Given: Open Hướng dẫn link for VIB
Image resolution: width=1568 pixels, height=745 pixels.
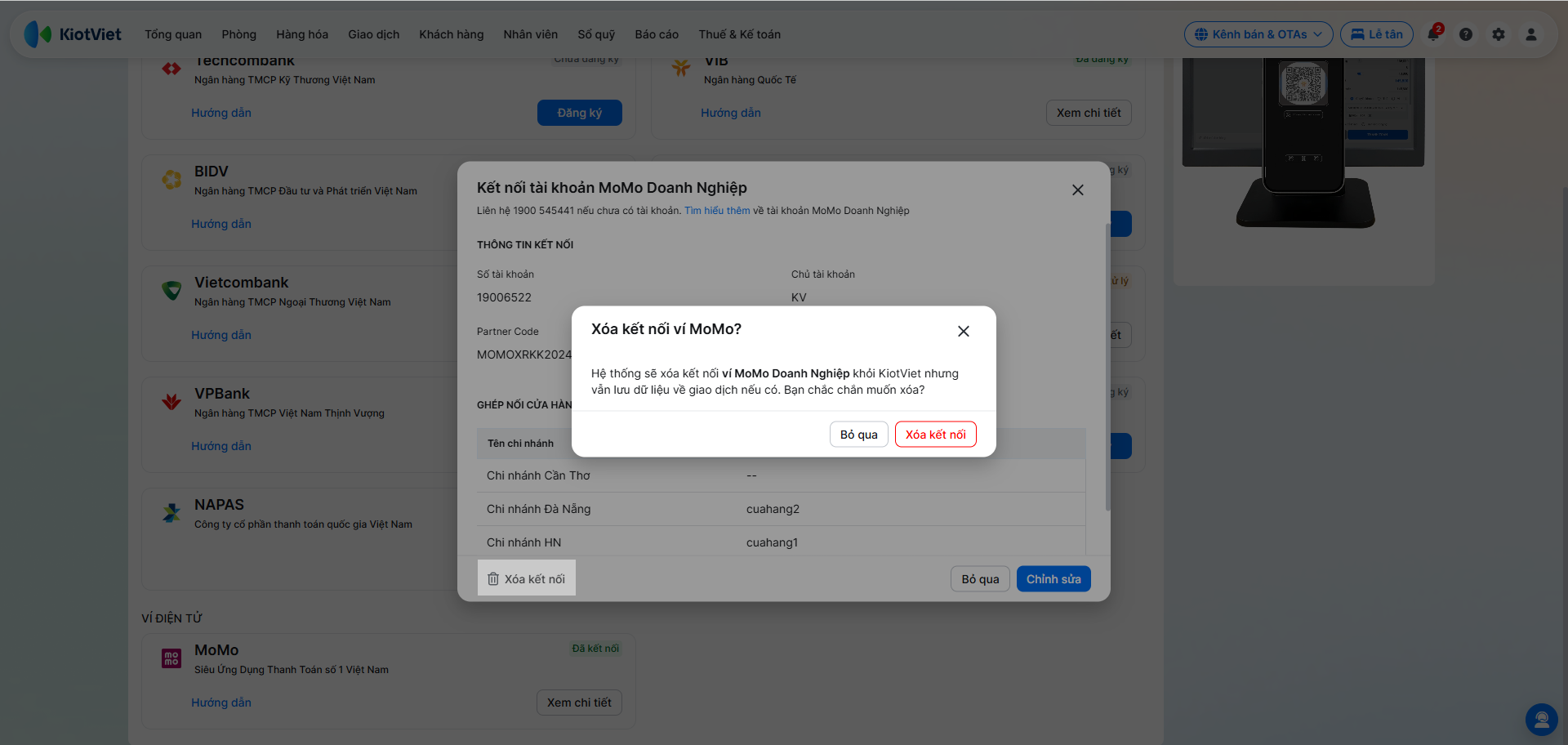Looking at the screenshot, I should coord(731,113).
